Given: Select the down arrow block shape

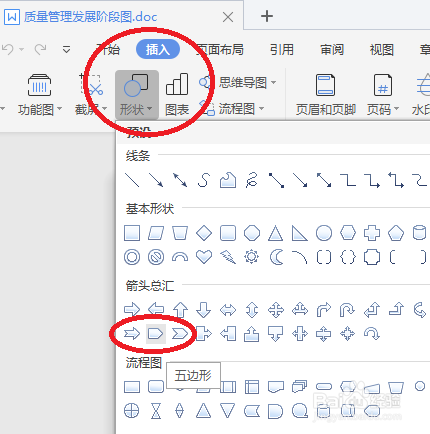Looking at the screenshot, I should 204,310.
